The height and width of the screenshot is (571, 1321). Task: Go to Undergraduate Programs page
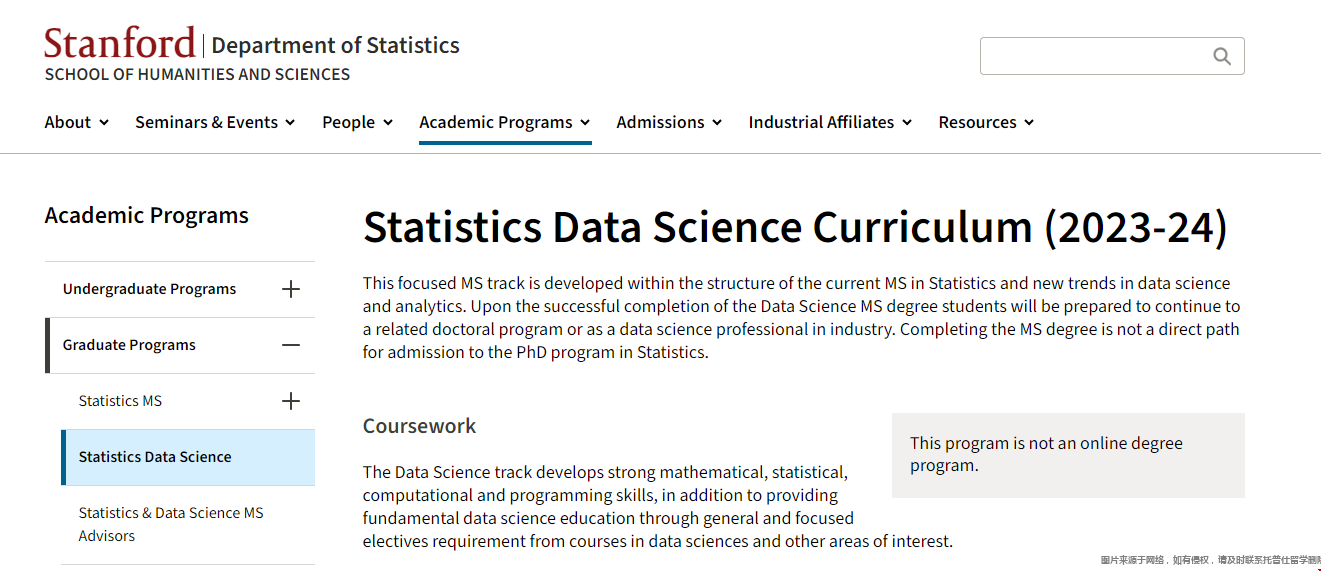click(x=150, y=289)
